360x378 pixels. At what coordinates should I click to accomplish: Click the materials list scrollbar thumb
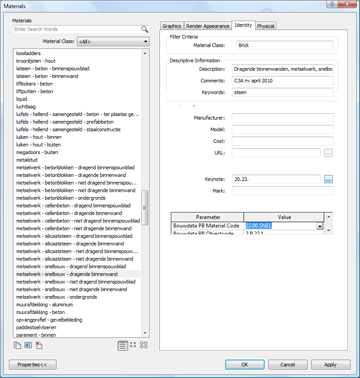pyautogui.click(x=145, y=208)
